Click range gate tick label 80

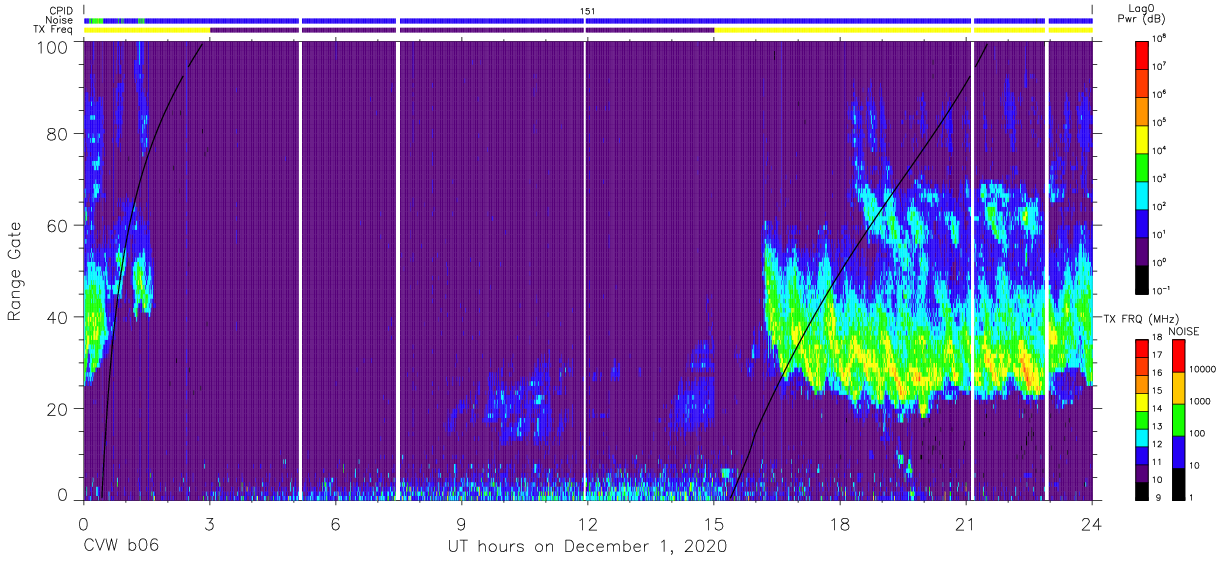[59, 134]
